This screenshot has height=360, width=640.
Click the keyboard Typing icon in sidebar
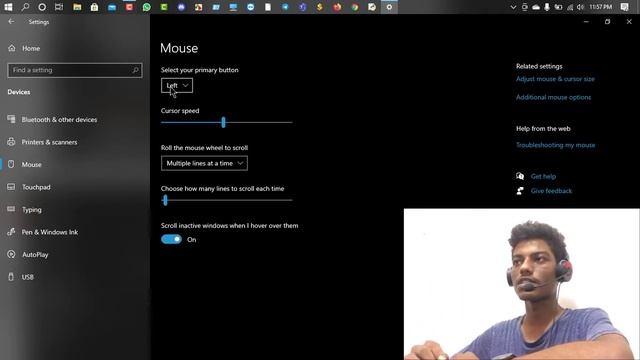11,209
